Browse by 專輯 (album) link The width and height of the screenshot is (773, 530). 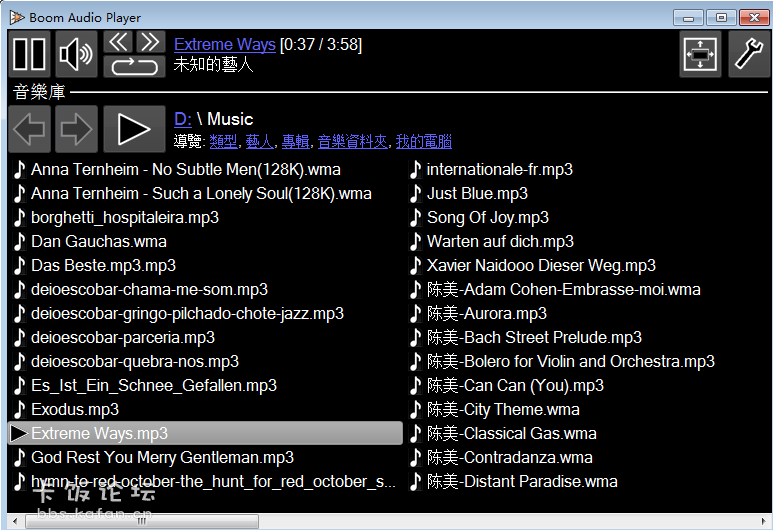[295, 141]
